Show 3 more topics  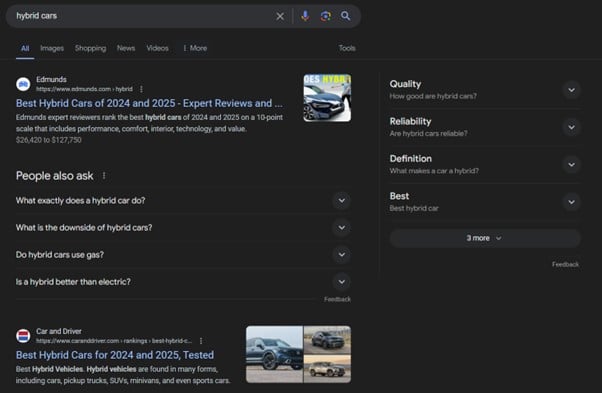click(x=485, y=238)
